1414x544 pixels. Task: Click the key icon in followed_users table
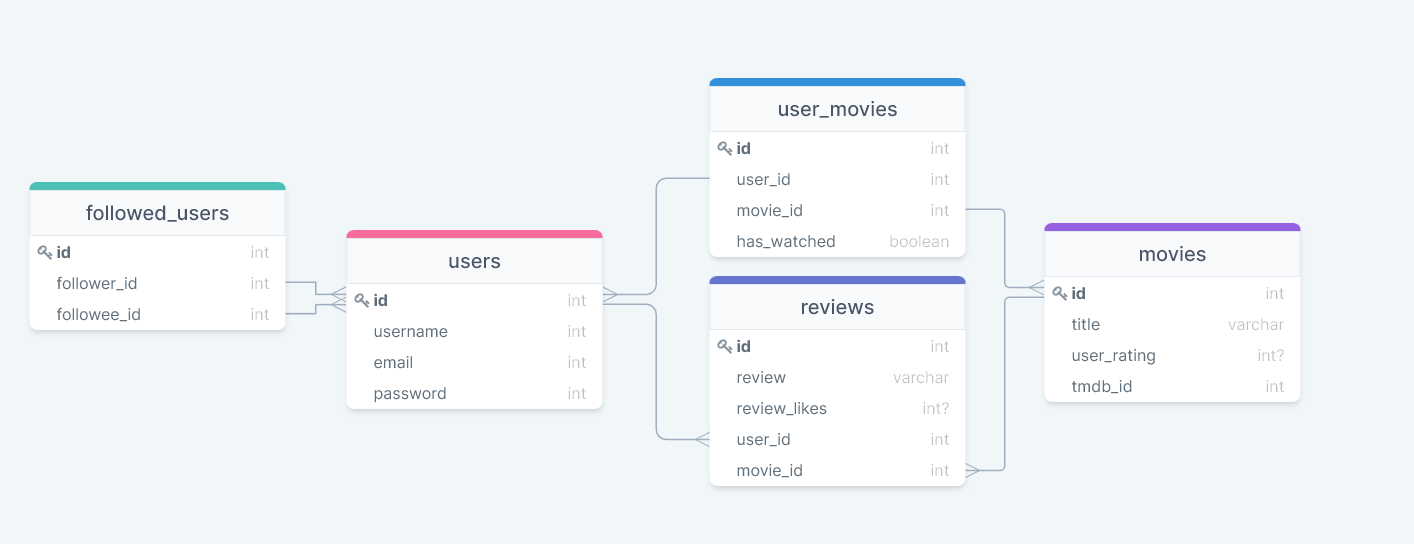click(x=45, y=253)
